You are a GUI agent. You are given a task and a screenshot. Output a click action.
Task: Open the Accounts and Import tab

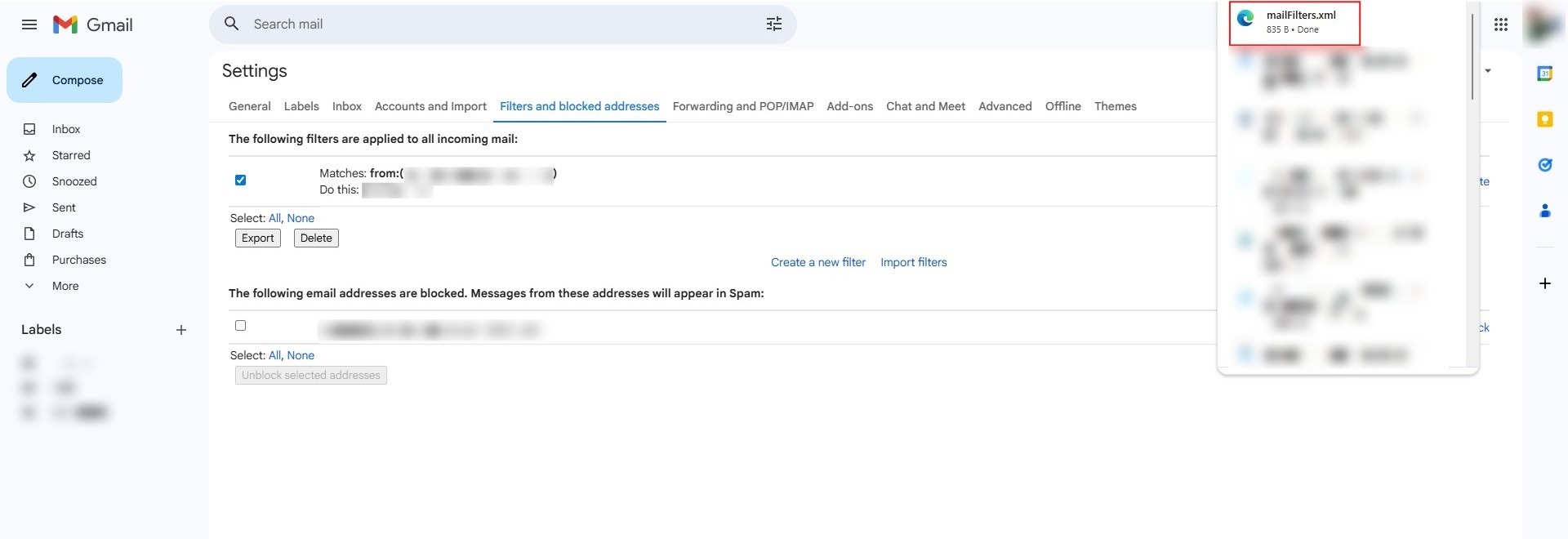(x=430, y=106)
